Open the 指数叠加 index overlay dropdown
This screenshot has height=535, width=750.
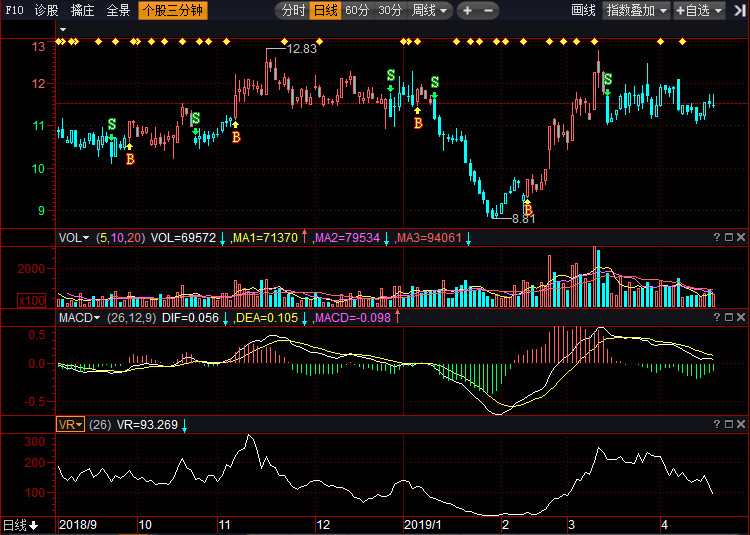pyautogui.click(x=637, y=11)
